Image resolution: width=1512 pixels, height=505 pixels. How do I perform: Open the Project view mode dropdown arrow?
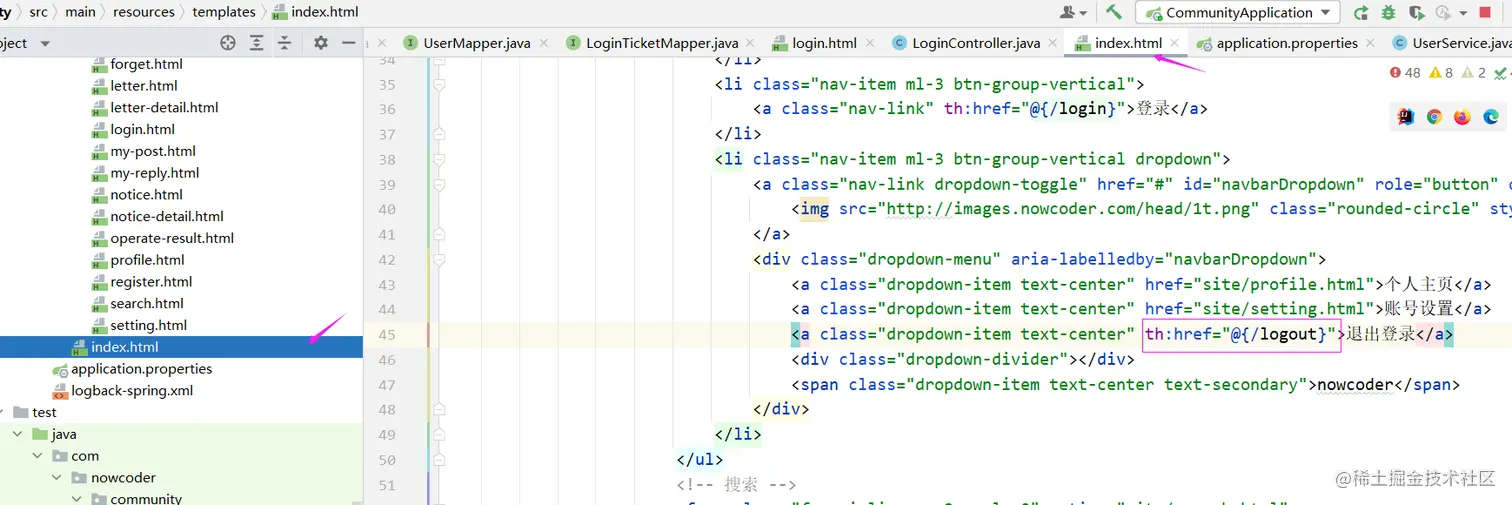pyautogui.click(x=45, y=44)
